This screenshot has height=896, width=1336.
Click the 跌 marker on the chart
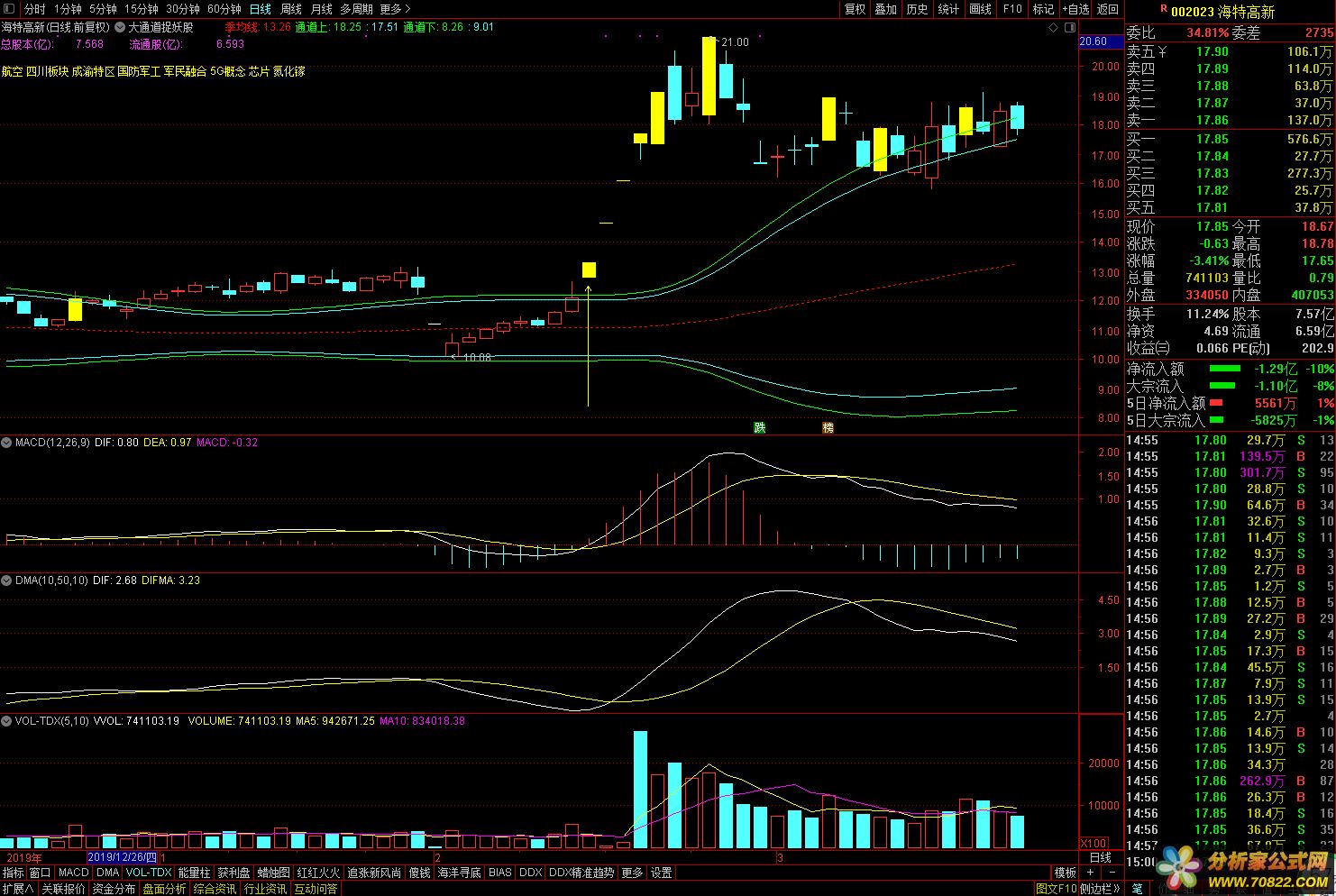pyautogui.click(x=760, y=427)
